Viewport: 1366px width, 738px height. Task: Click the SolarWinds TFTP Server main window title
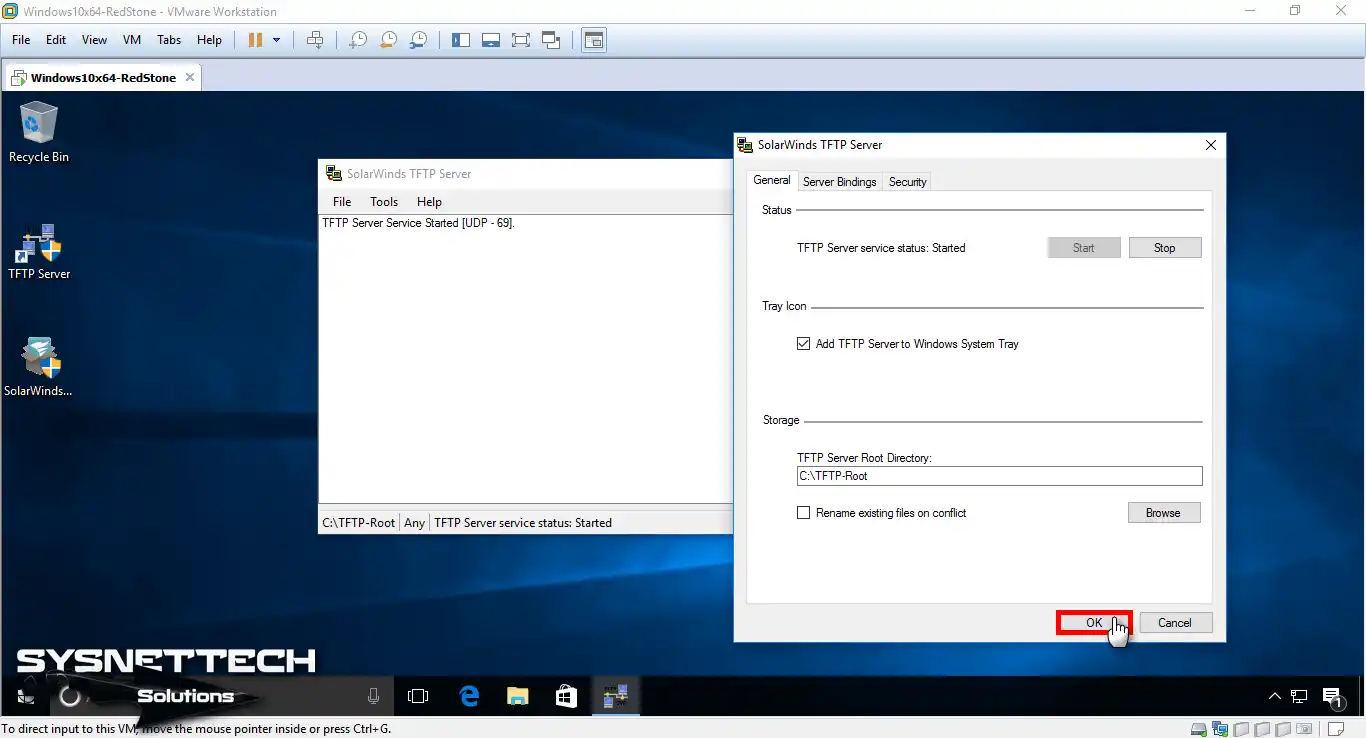(409, 174)
